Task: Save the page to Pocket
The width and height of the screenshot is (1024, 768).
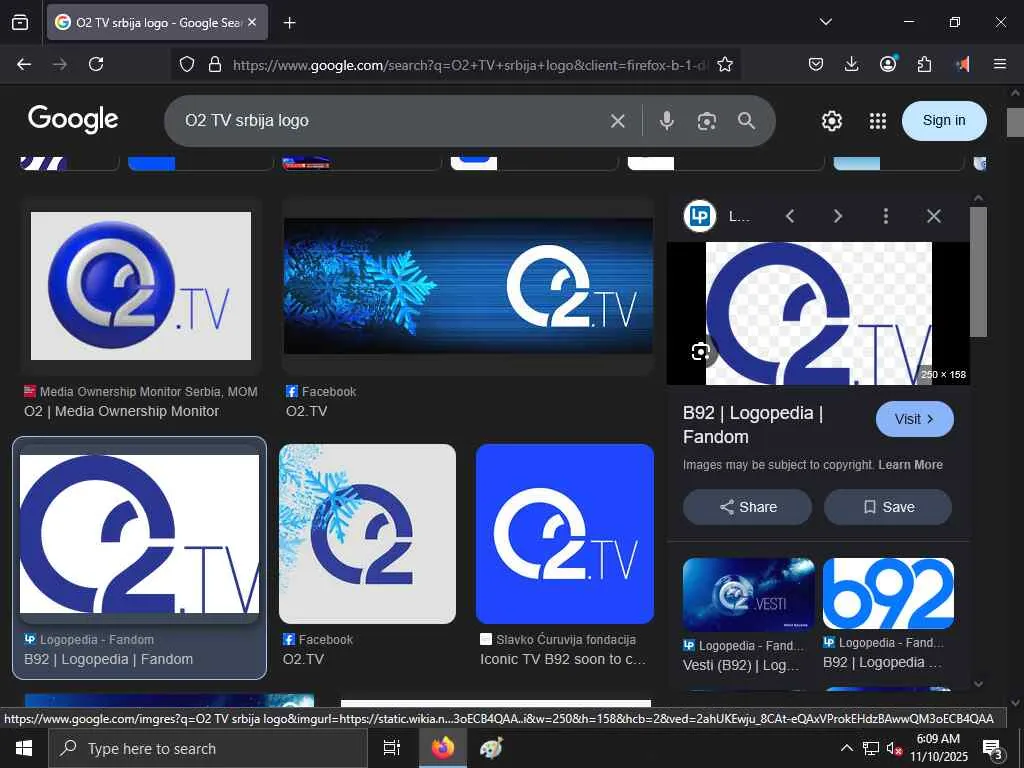Action: point(816,64)
